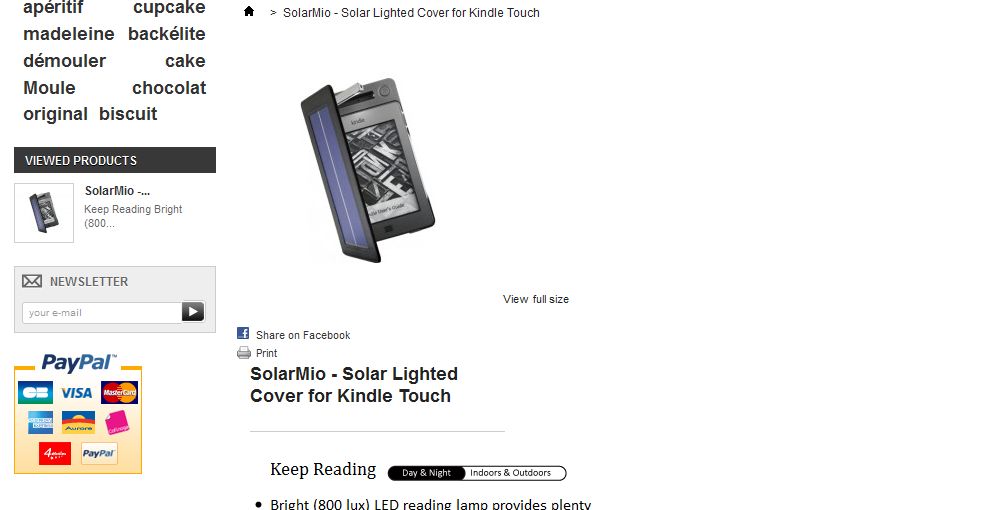Click Share on Facebook link
The width and height of the screenshot is (1007, 510).
click(x=303, y=335)
